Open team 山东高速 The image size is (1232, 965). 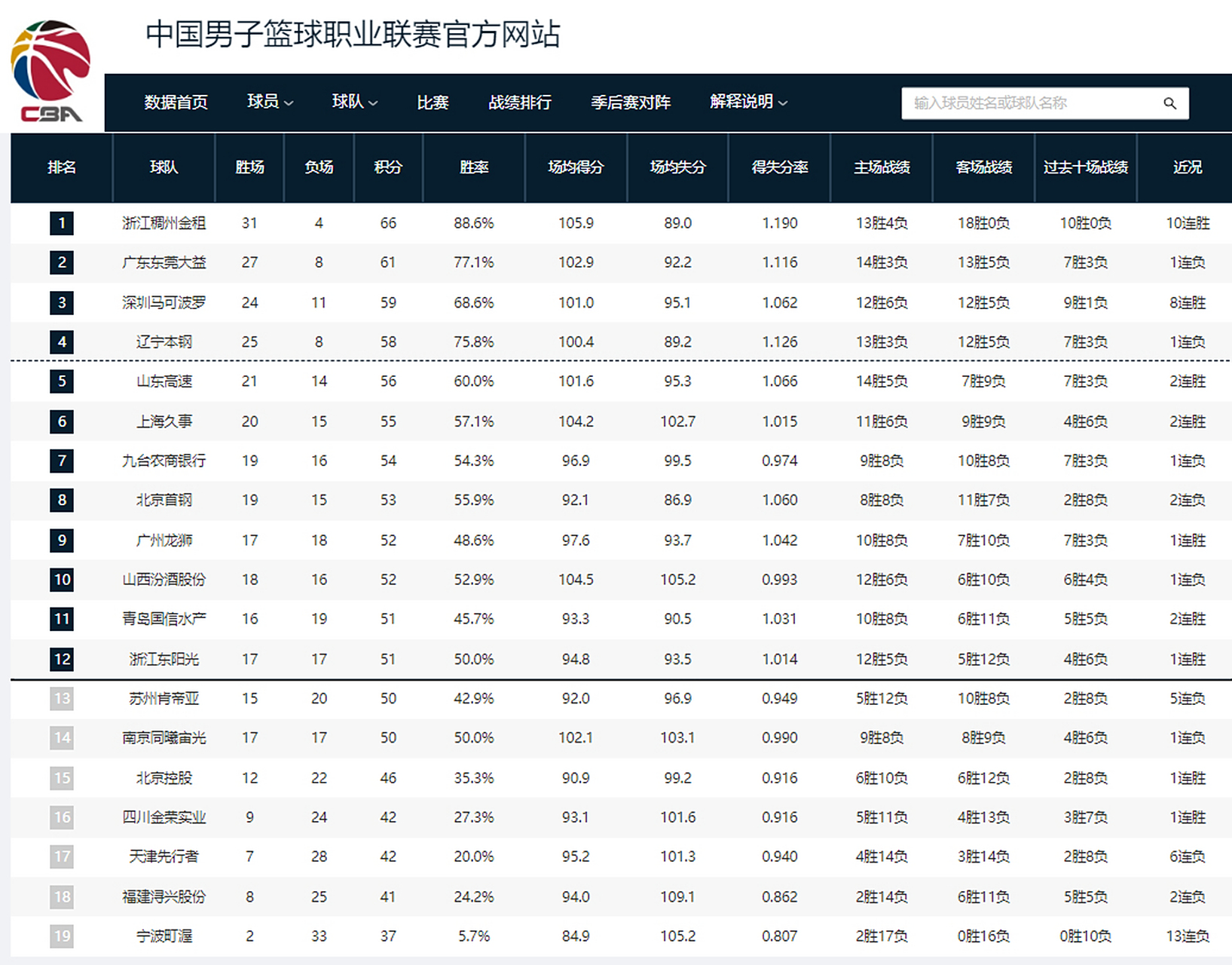164,381
